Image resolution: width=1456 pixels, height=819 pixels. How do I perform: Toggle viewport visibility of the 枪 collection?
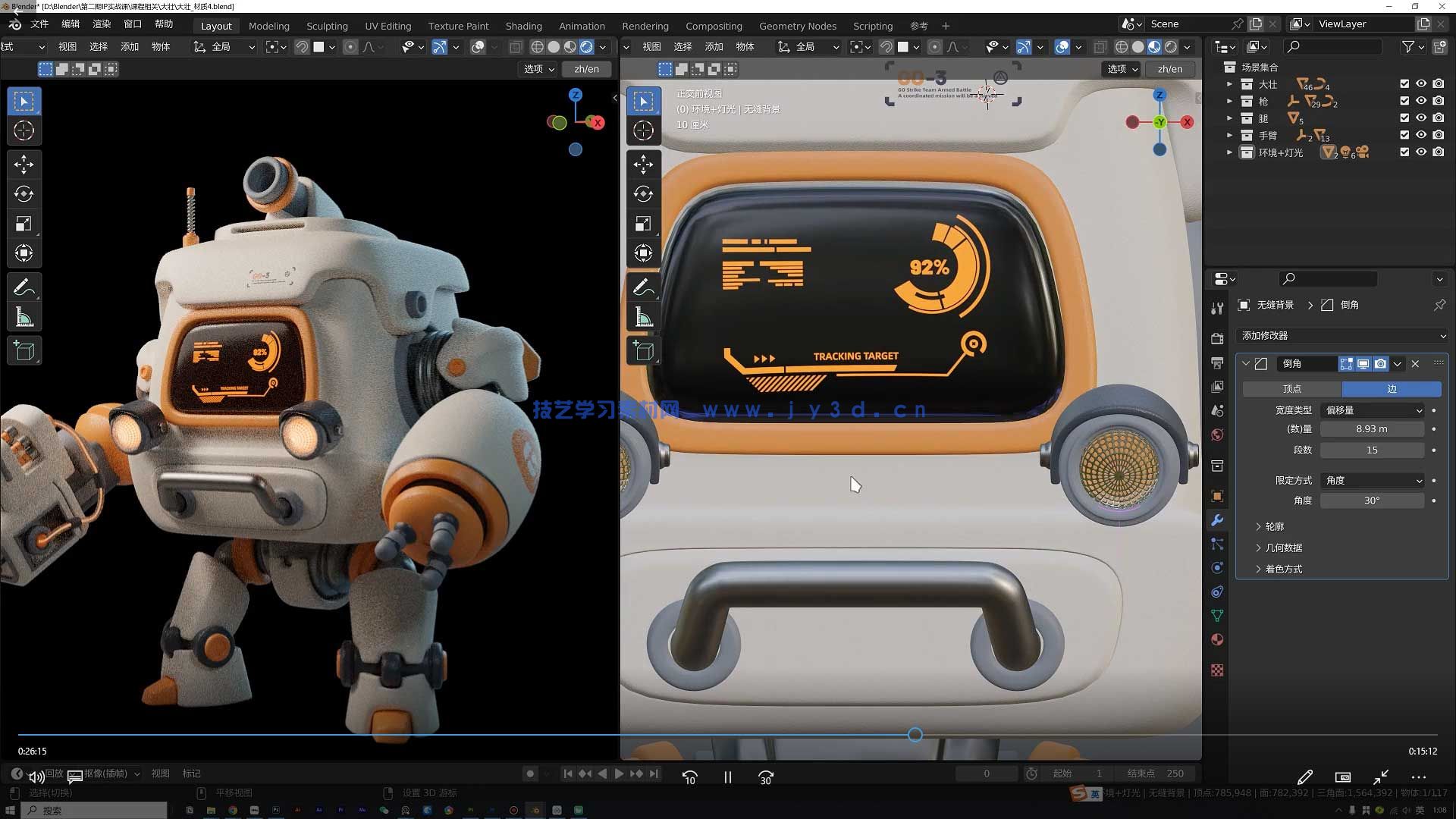1420,101
